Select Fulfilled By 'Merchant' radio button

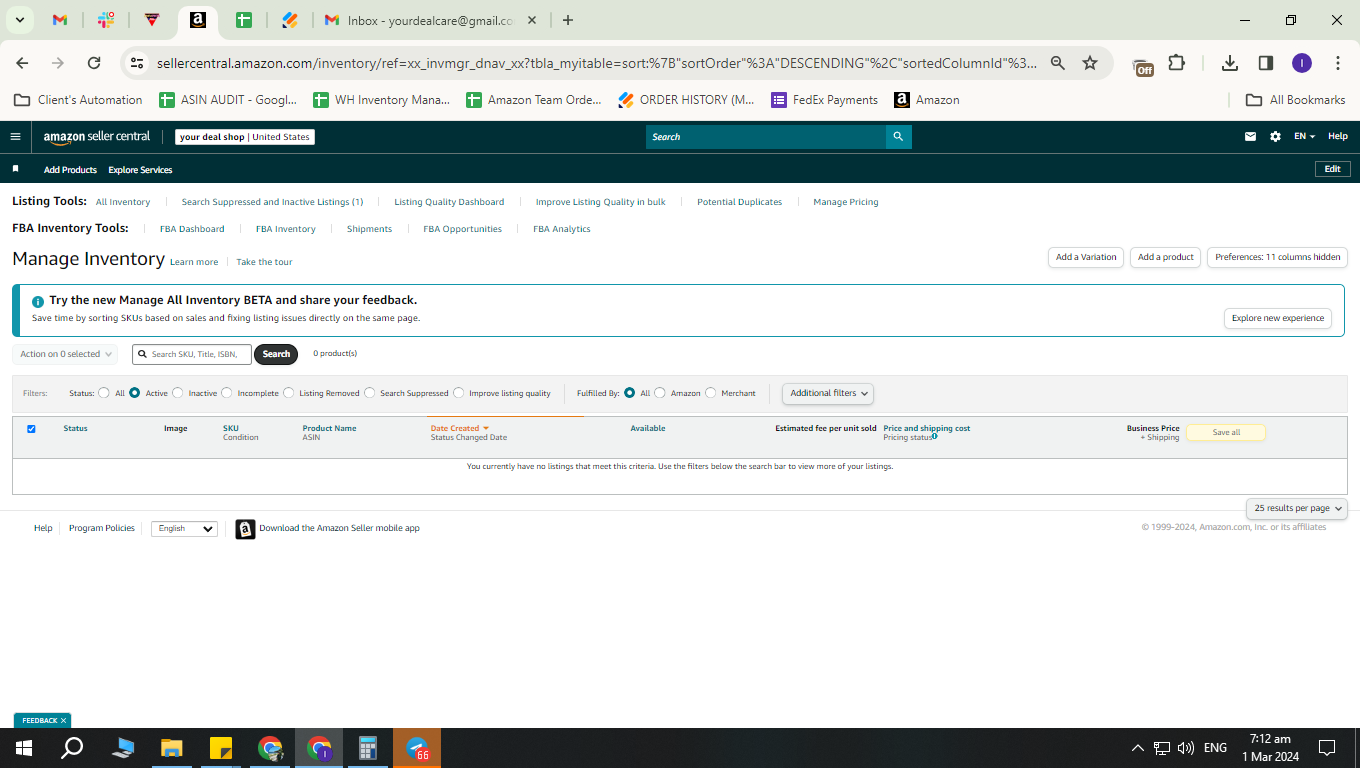click(x=711, y=393)
